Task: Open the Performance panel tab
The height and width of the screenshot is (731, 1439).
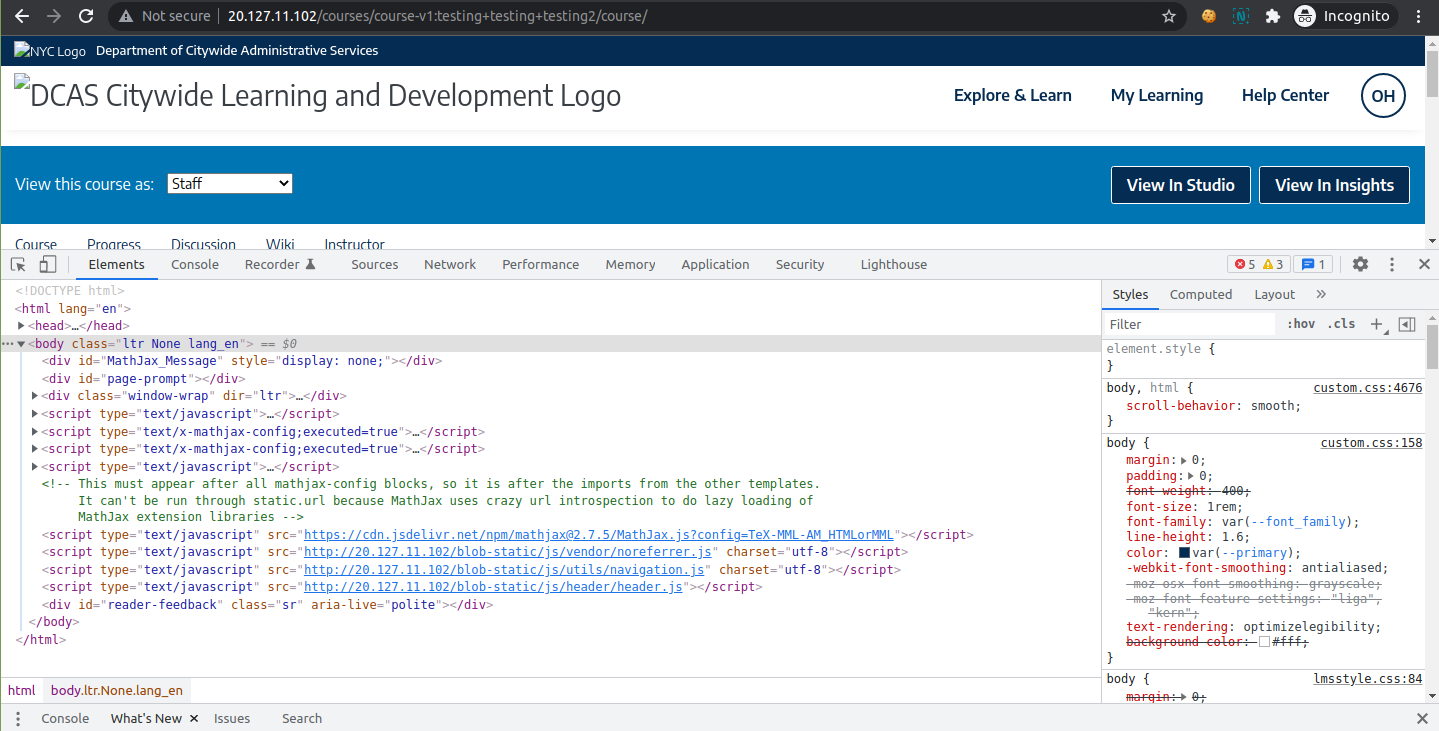Action: coord(541,264)
